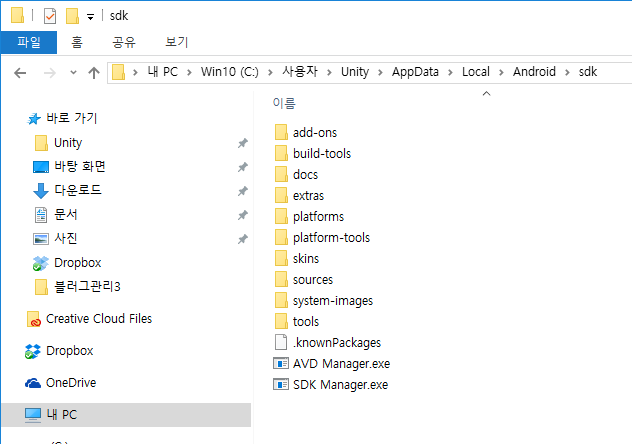The height and width of the screenshot is (444, 632).
Task: Expand the chevron after Win10 (C:)
Action: coord(270,73)
